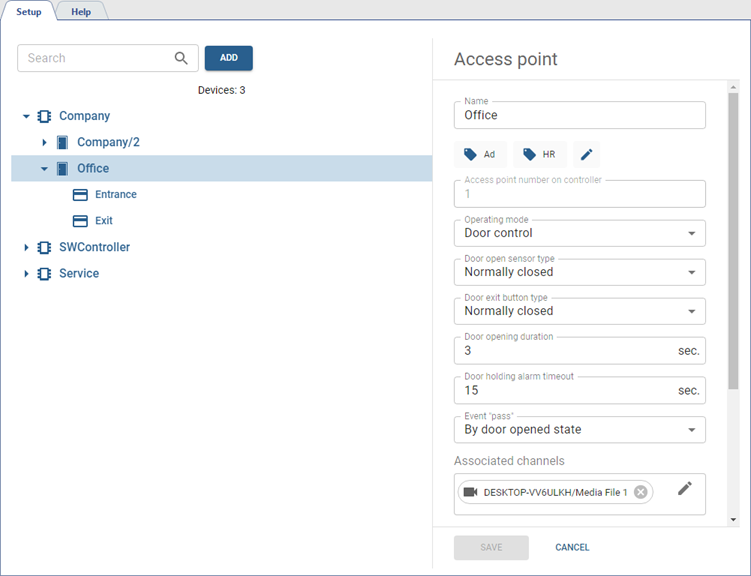Expand the Company/2 tree node

click(x=45, y=143)
